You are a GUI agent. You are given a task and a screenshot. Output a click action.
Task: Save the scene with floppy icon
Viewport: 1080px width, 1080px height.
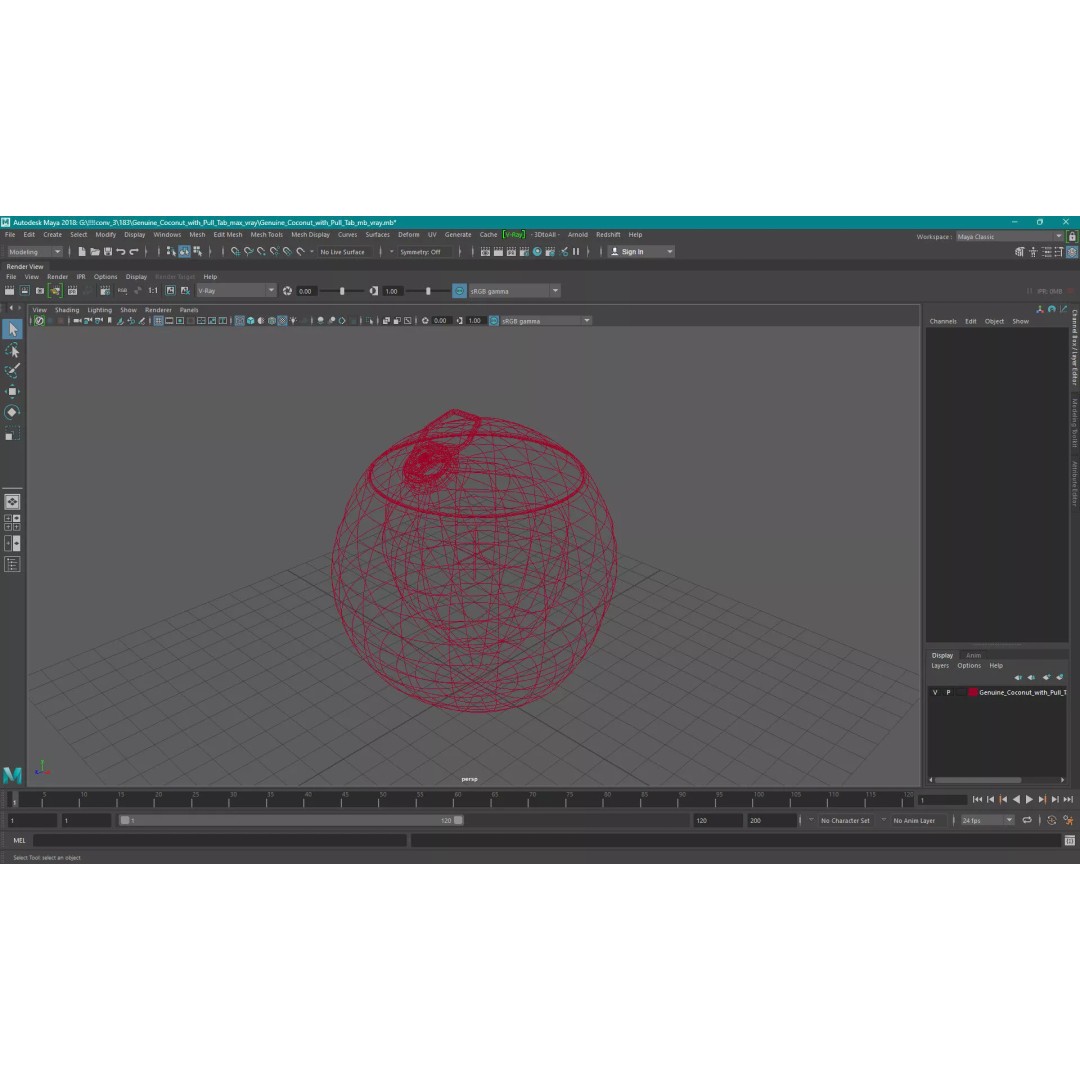(x=108, y=252)
